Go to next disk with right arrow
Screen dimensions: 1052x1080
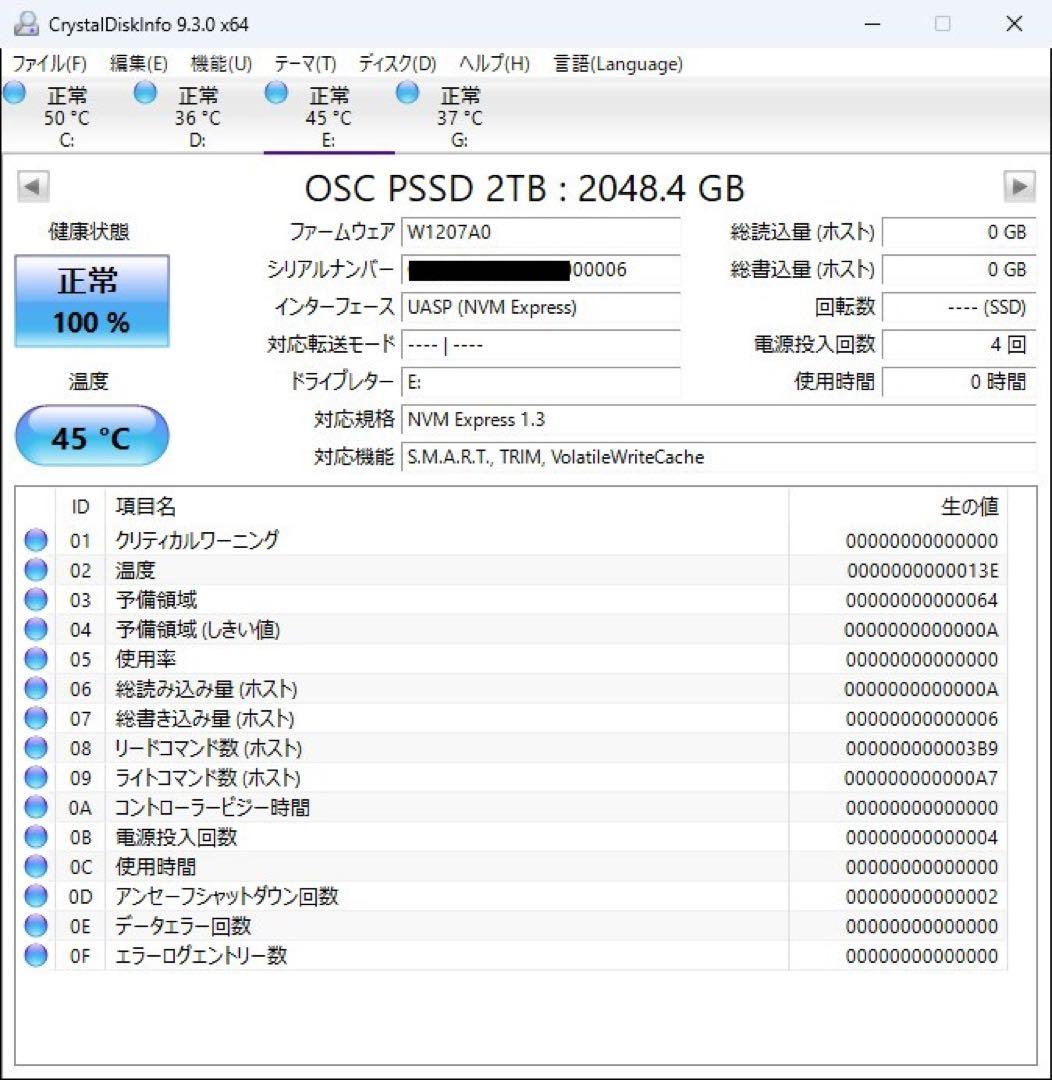click(x=1019, y=187)
